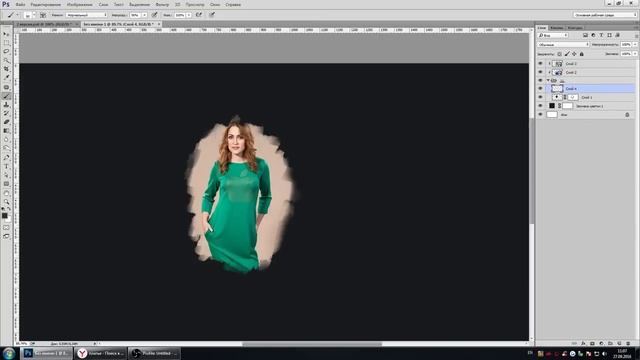Open the Справка menu
This screenshot has width=640, height=360.
click(x=233, y=4)
